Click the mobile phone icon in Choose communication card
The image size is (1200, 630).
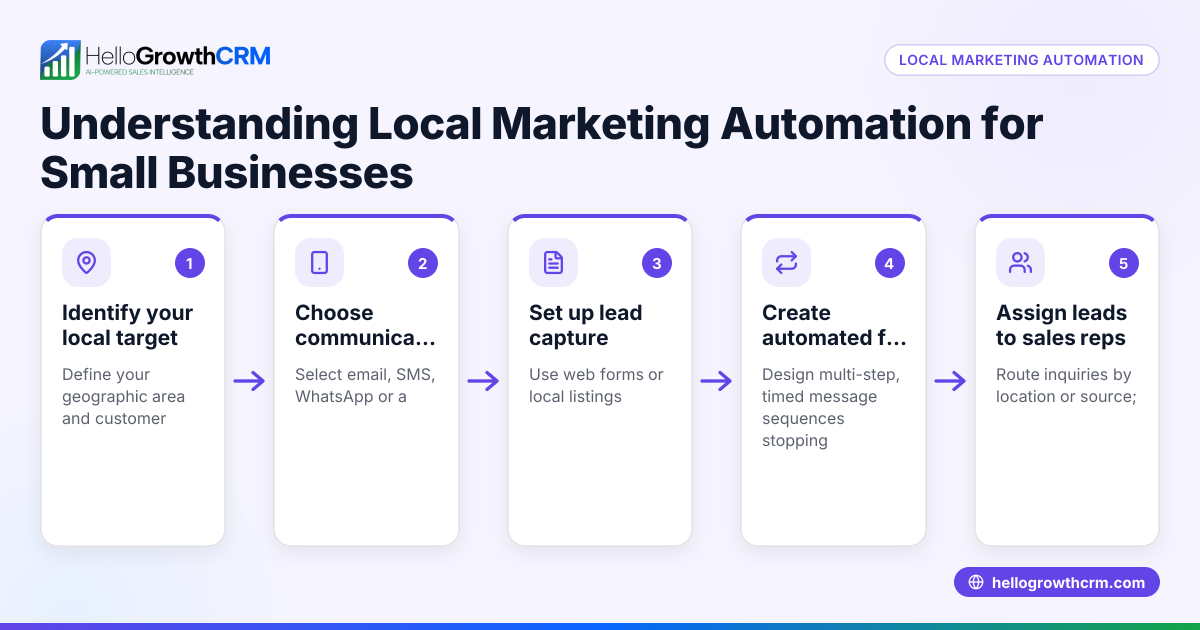[319, 263]
